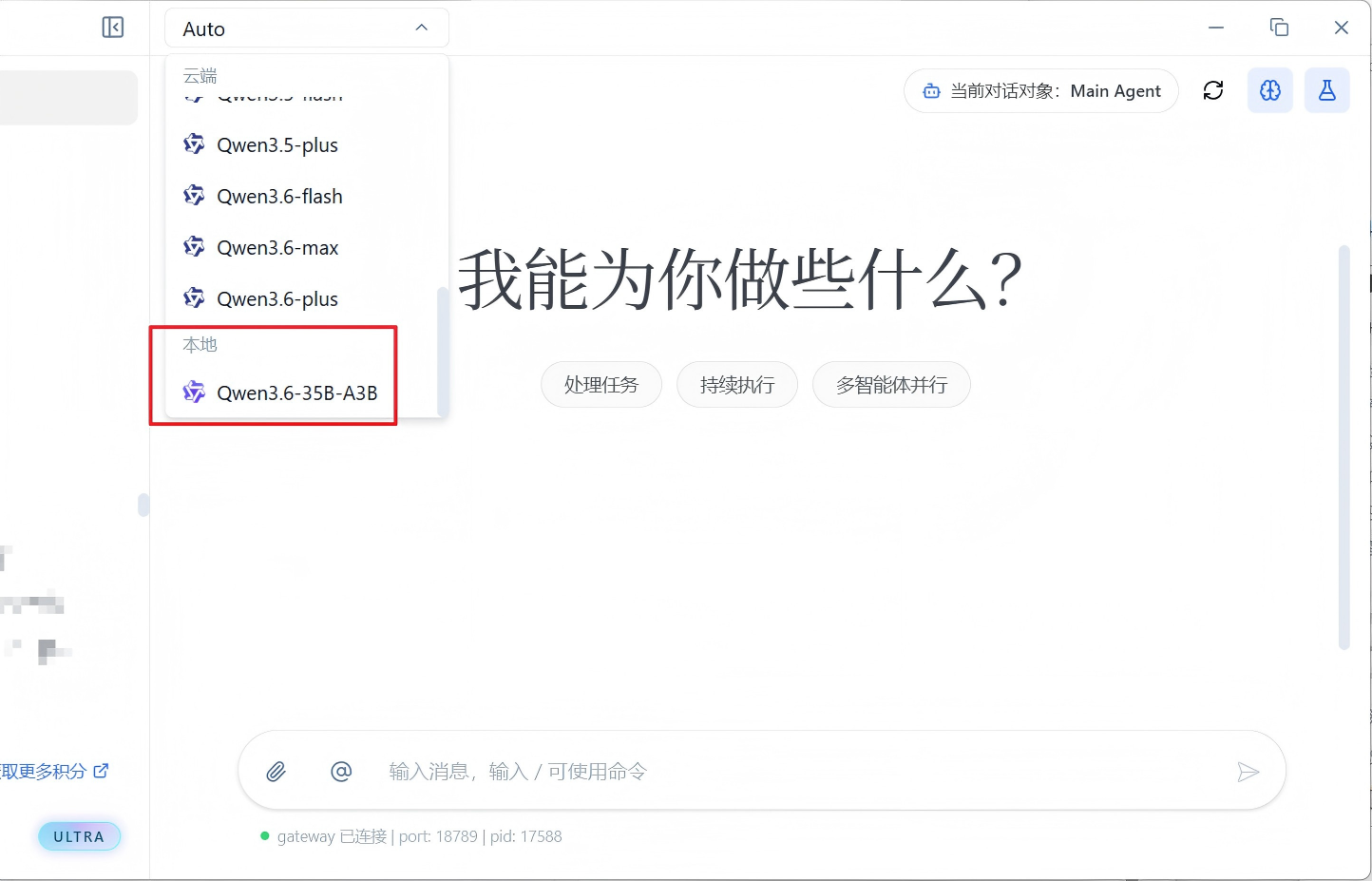Image resolution: width=1372 pixels, height=881 pixels.
Task: Click the 本地 section header
Action: [x=200, y=345]
